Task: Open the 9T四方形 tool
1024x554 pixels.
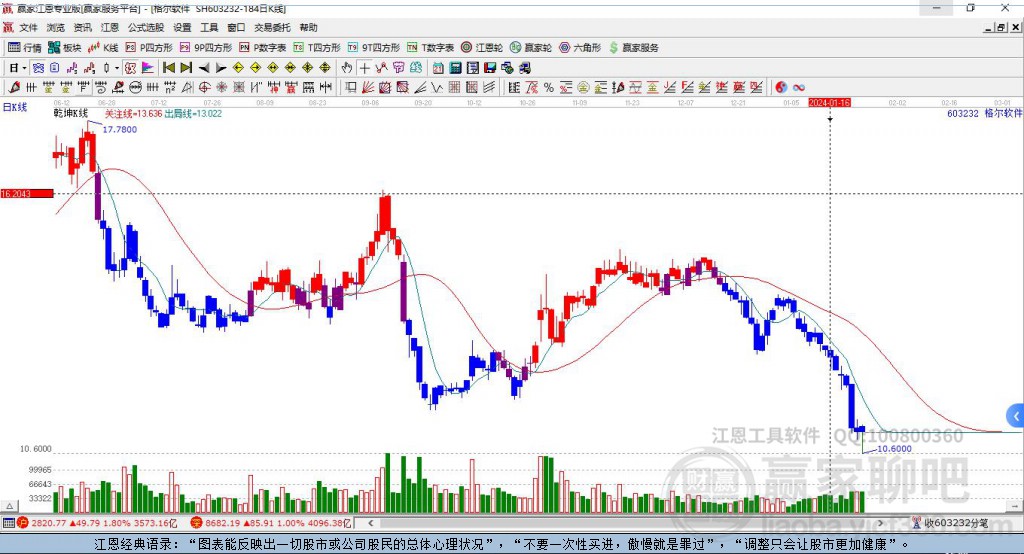Action: [374, 48]
